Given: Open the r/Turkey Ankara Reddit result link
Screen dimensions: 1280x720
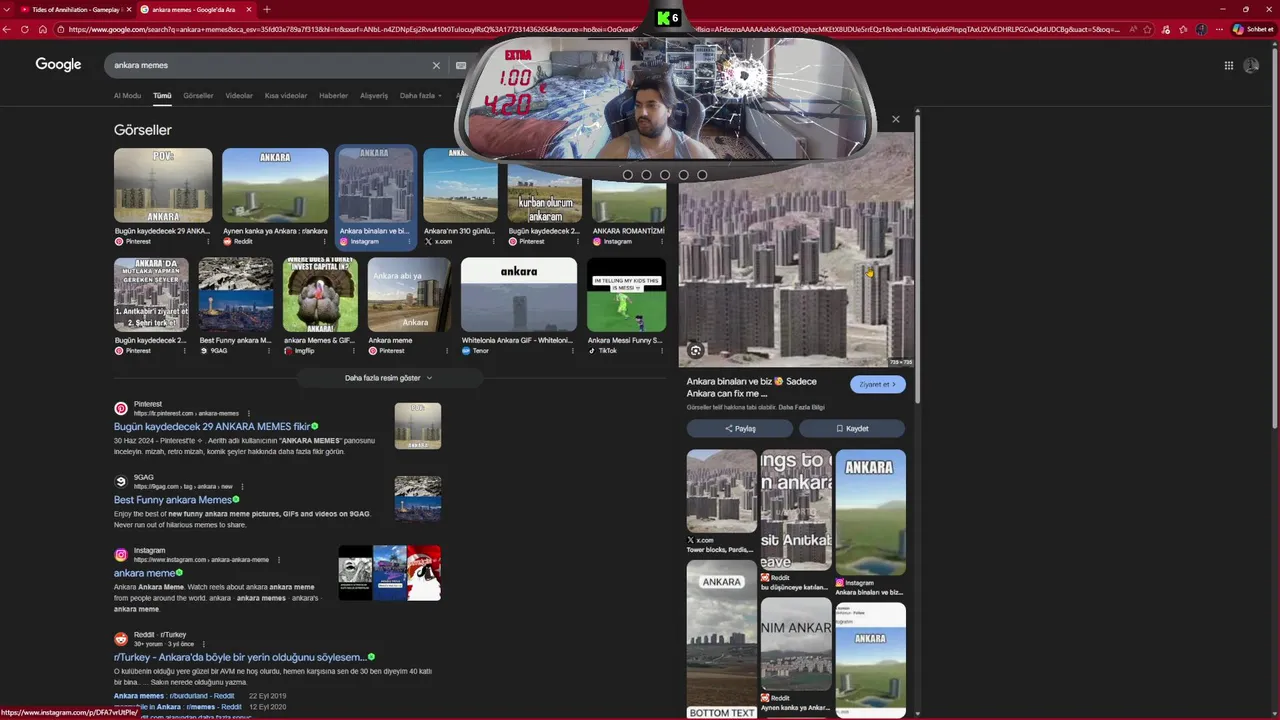Looking at the screenshot, I should [240, 657].
